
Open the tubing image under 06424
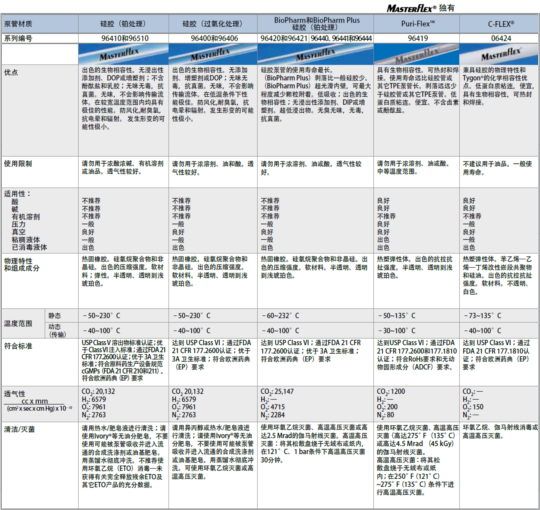(499, 54)
